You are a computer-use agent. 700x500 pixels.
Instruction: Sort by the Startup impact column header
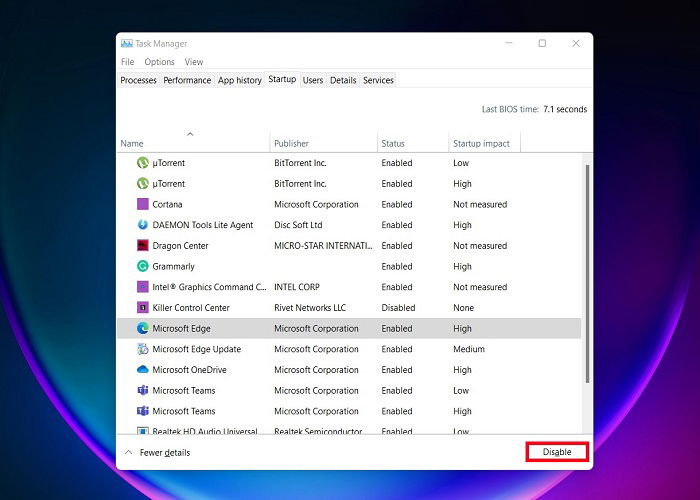[485, 143]
